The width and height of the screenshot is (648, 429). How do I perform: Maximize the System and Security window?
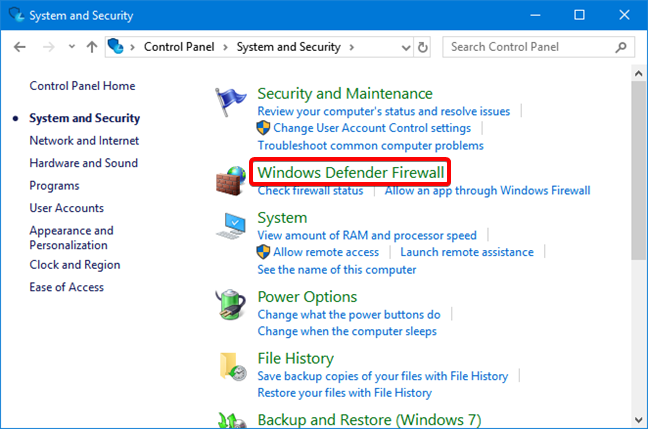pyautogui.click(x=579, y=15)
